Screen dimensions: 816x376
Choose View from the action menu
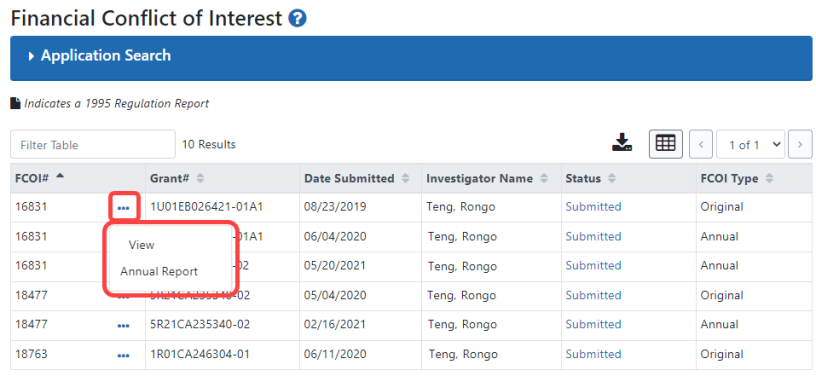tap(142, 245)
